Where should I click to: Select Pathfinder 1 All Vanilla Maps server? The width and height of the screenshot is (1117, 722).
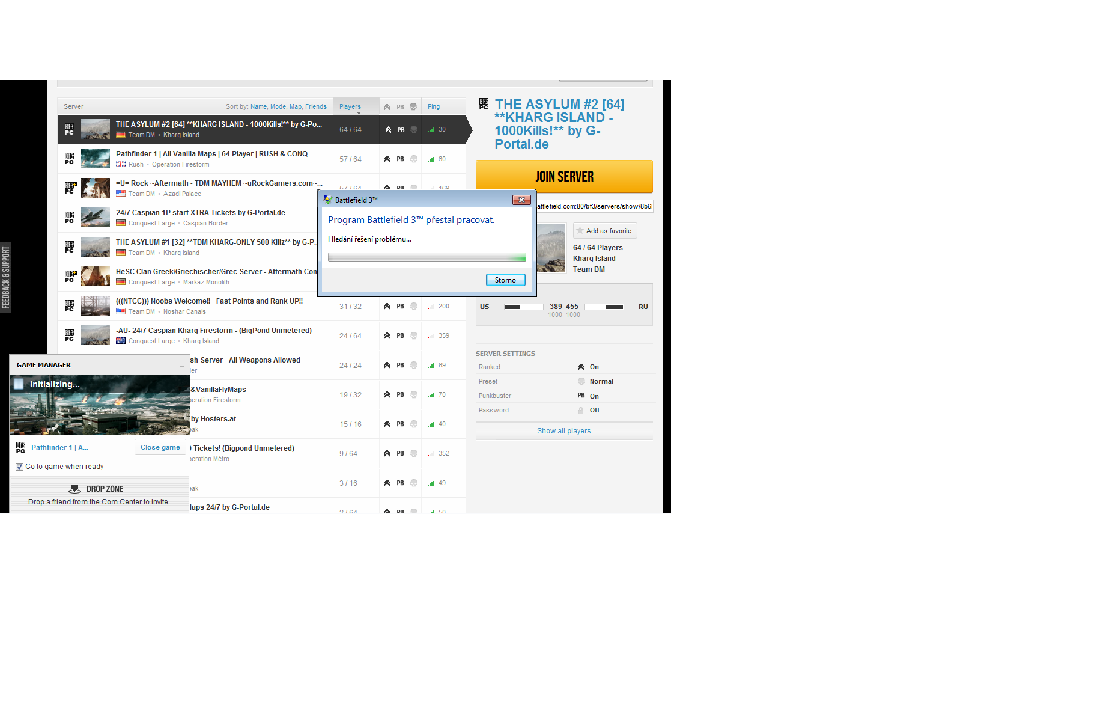[262, 159]
